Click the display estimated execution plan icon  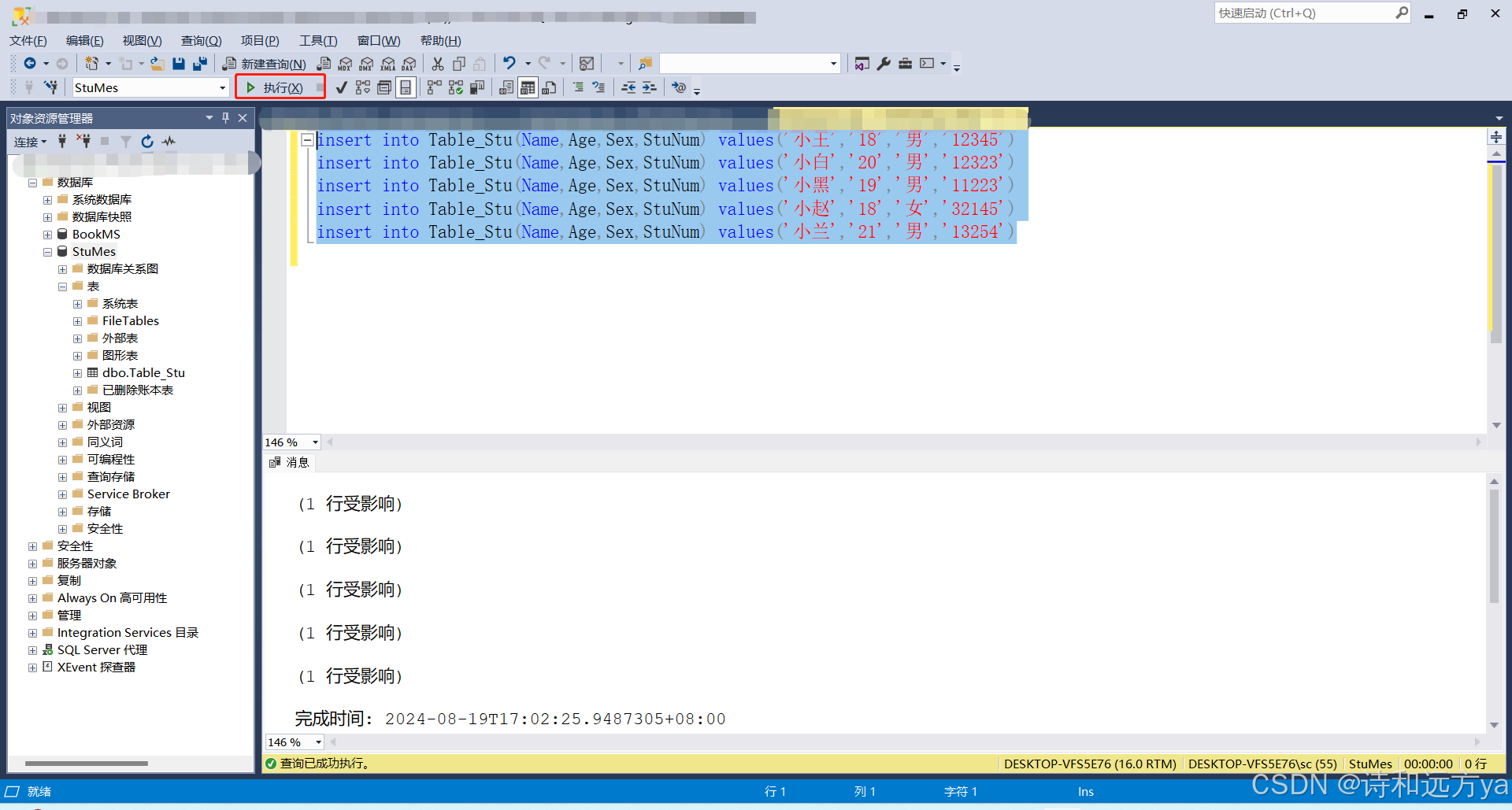[x=363, y=87]
